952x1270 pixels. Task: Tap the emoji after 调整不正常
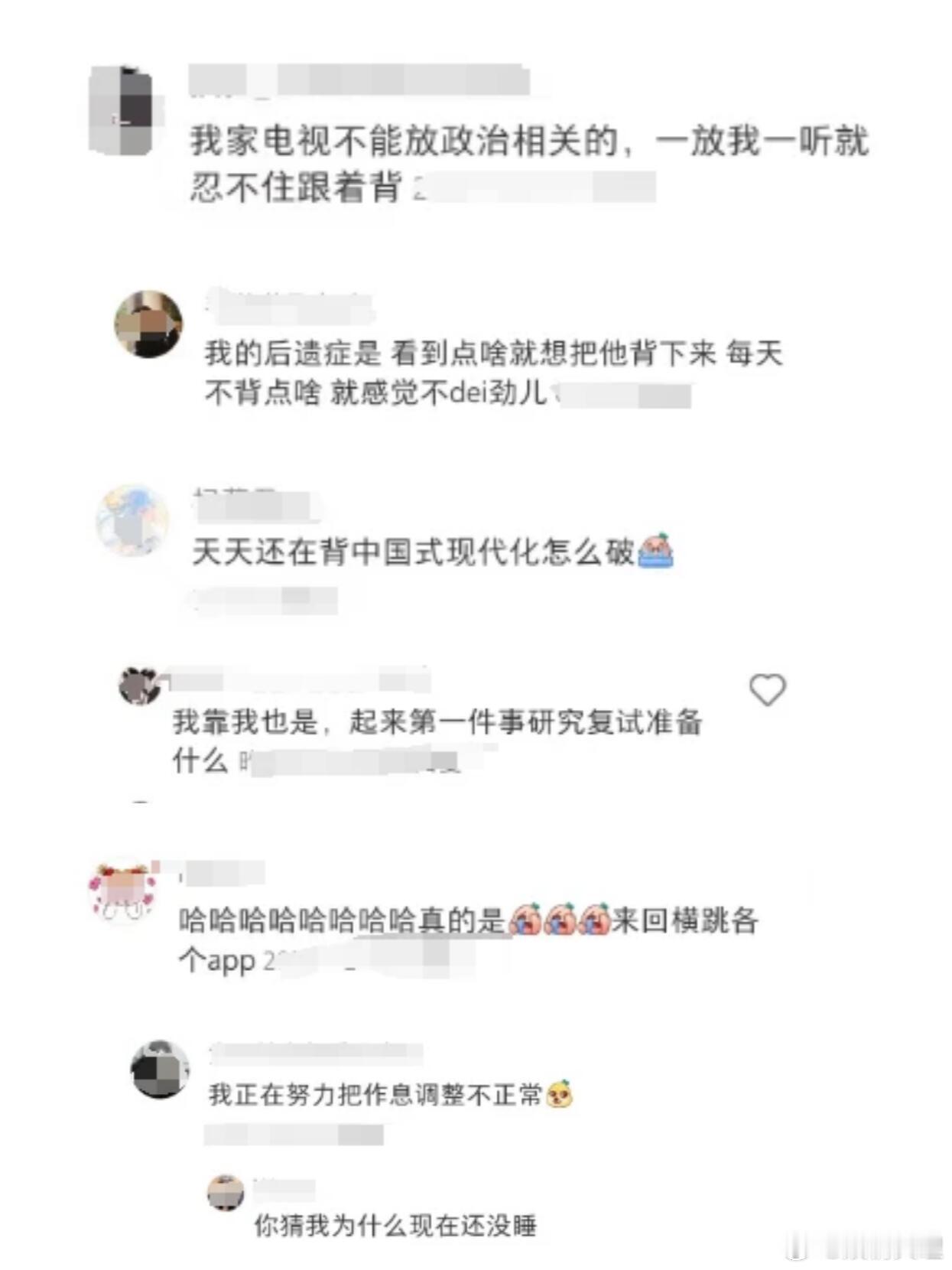click(559, 1093)
